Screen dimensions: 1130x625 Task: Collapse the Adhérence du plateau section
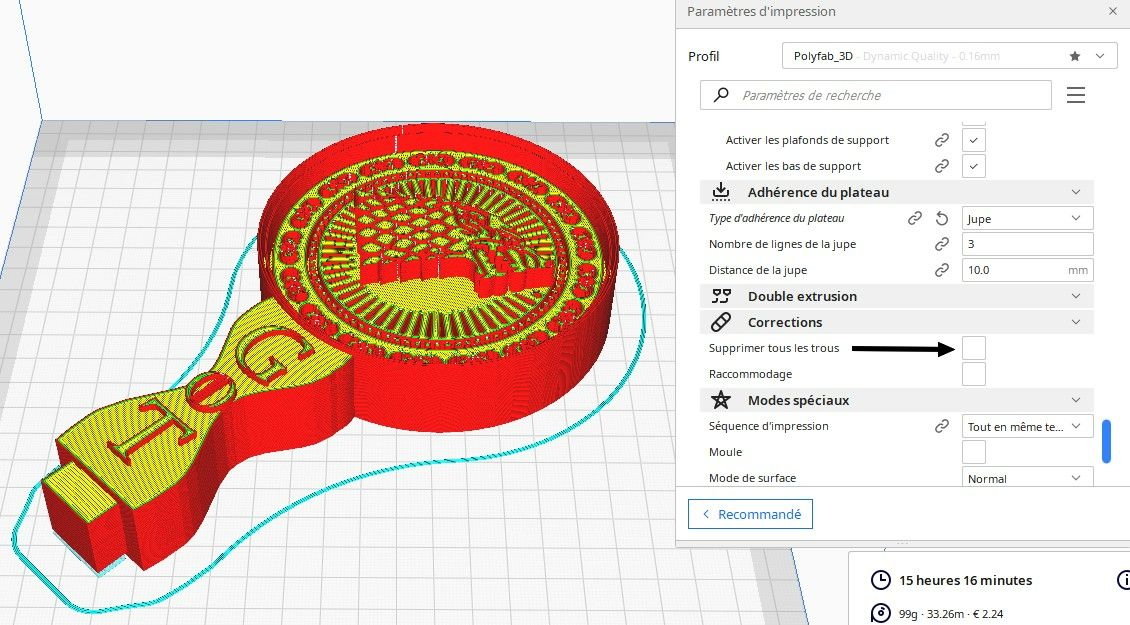1075,192
